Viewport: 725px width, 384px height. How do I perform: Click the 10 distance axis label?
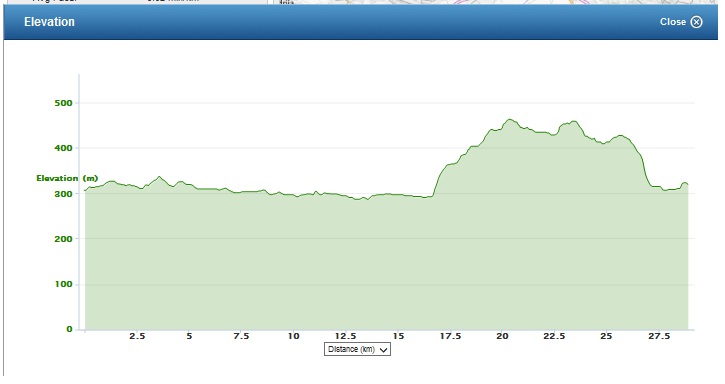click(294, 336)
